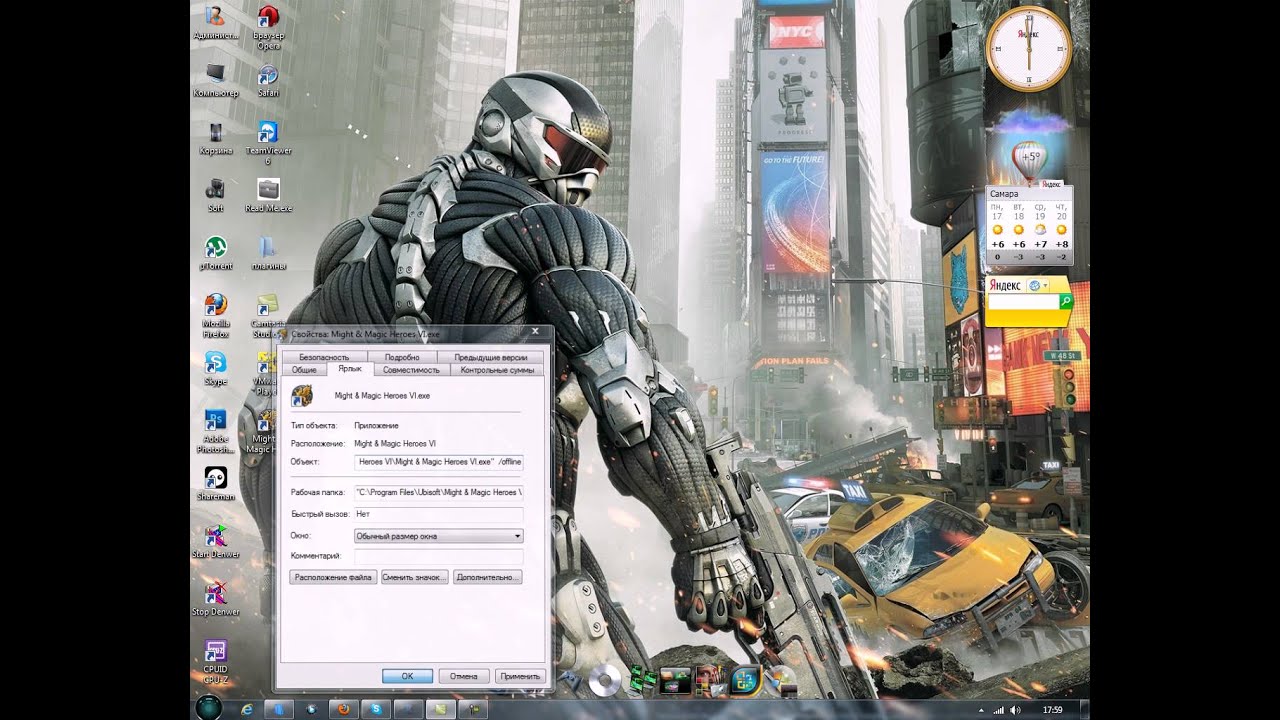Click the Применить apply button
1280x720 pixels.
pos(520,676)
